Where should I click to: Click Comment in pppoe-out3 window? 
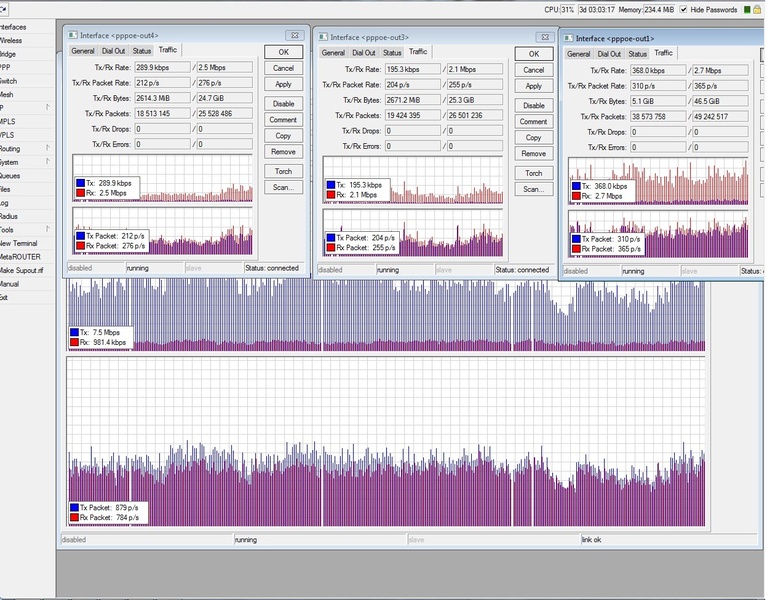[x=534, y=122]
